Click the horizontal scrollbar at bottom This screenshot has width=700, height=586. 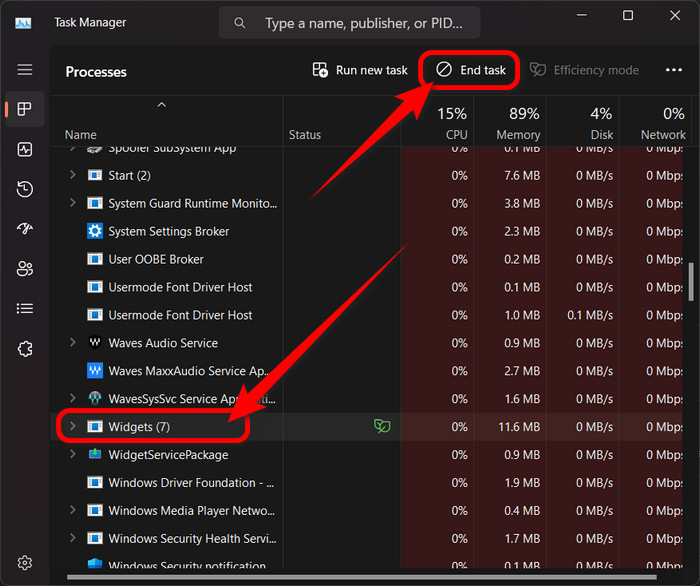tap(362, 577)
